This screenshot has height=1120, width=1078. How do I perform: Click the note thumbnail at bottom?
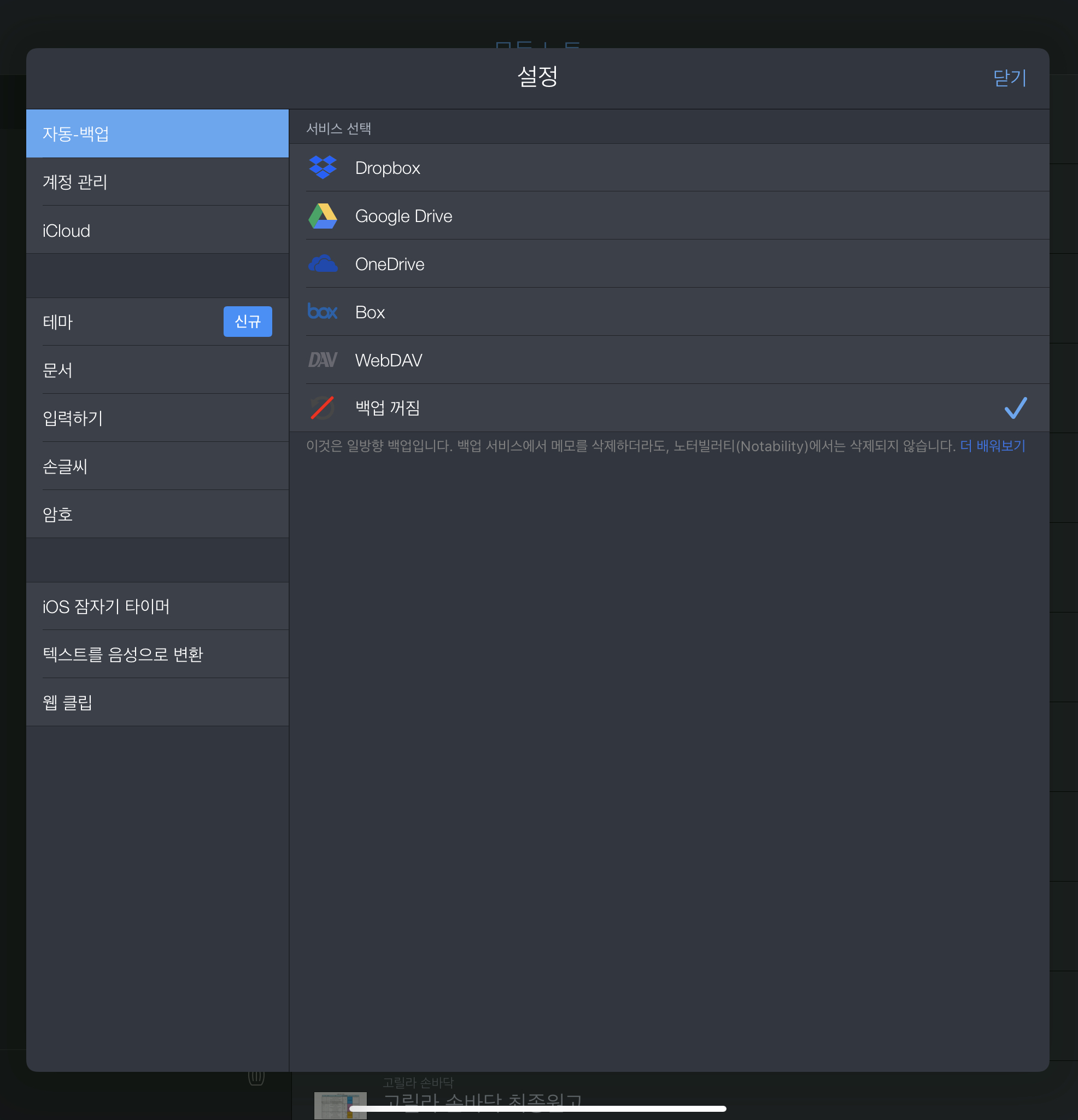point(341,1105)
